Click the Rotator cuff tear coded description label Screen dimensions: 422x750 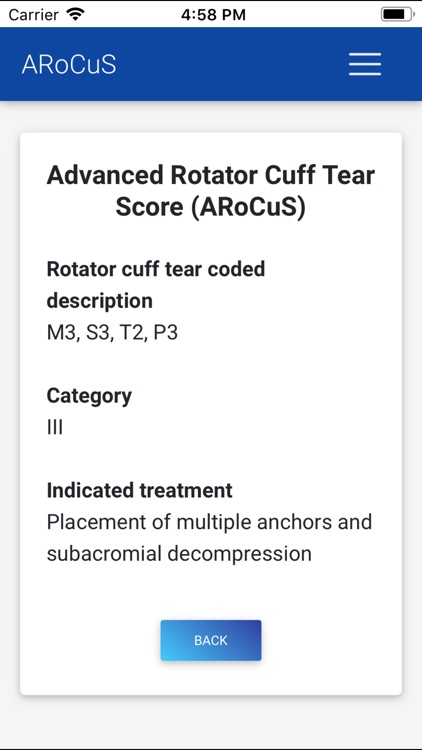tap(155, 285)
